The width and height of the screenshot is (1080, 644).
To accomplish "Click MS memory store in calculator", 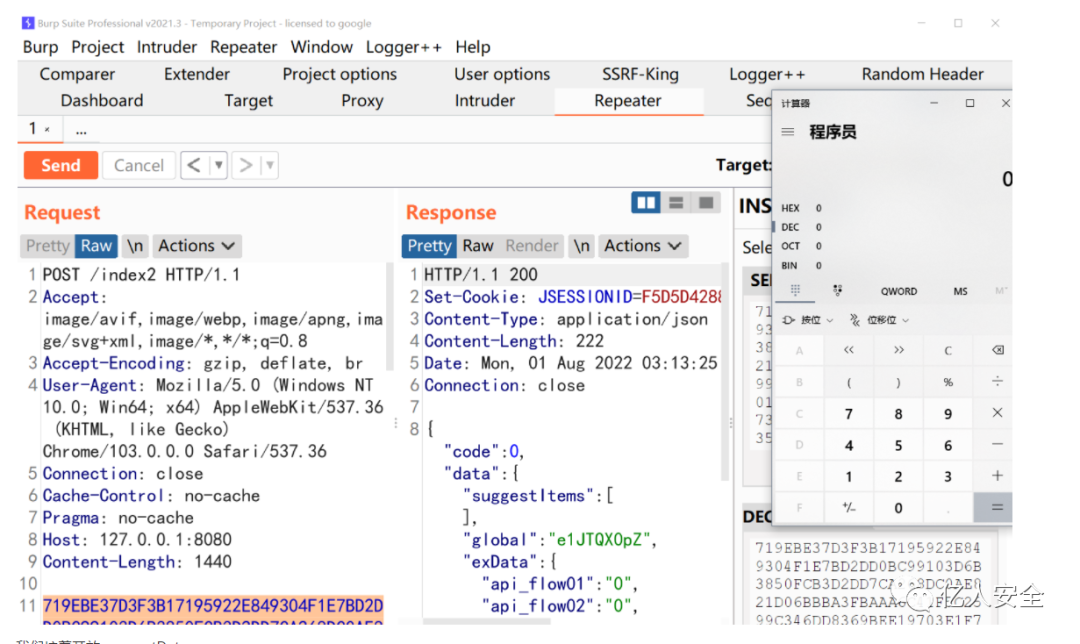I will click(960, 291).
